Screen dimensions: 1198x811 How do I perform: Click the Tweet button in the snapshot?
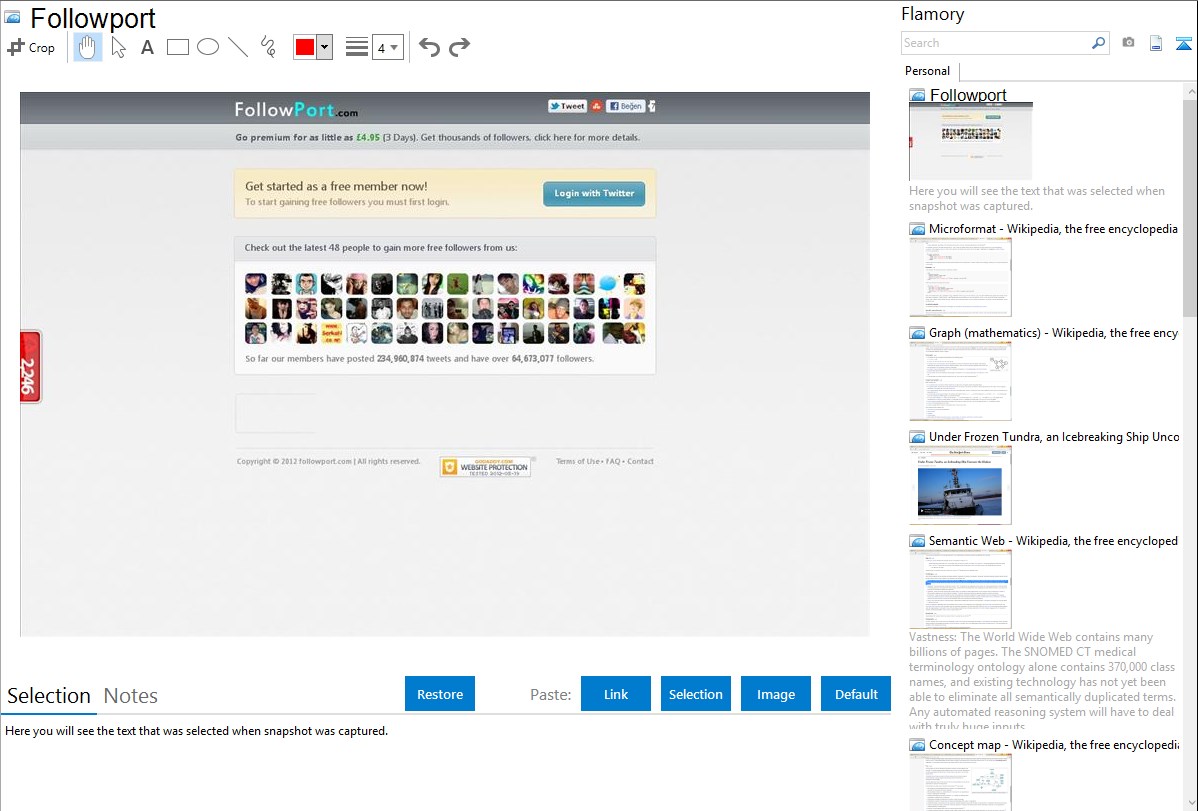pyautogui.click(x=567, y=106)
